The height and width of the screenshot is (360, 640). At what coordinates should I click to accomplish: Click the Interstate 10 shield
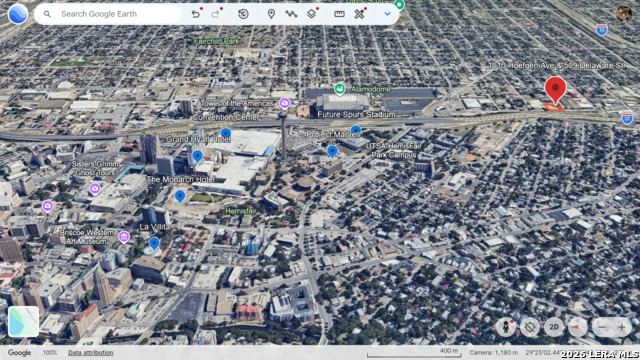(602, 30)
